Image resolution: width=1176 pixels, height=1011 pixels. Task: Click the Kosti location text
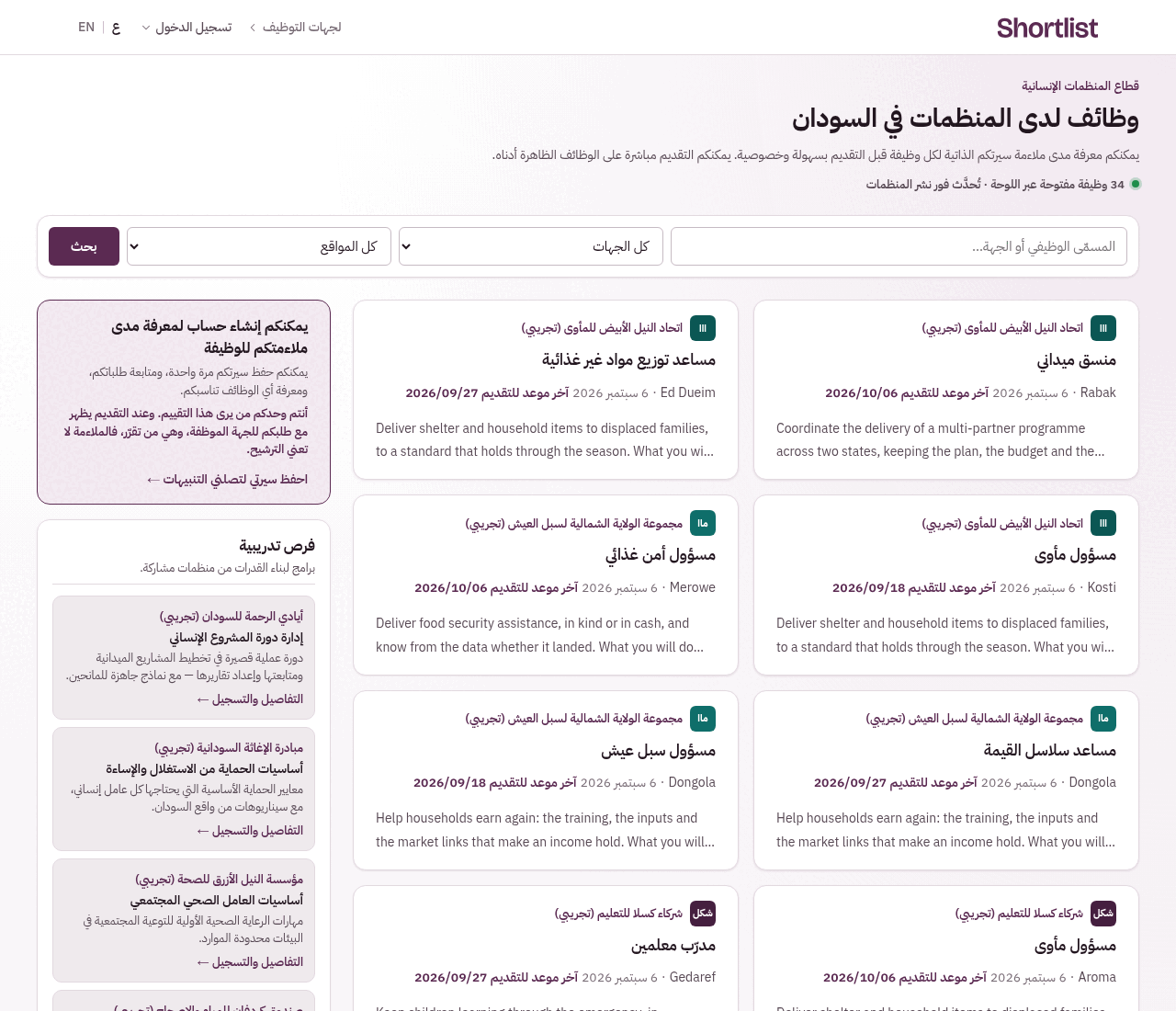pyautogui.click(x=1102, y=587)
